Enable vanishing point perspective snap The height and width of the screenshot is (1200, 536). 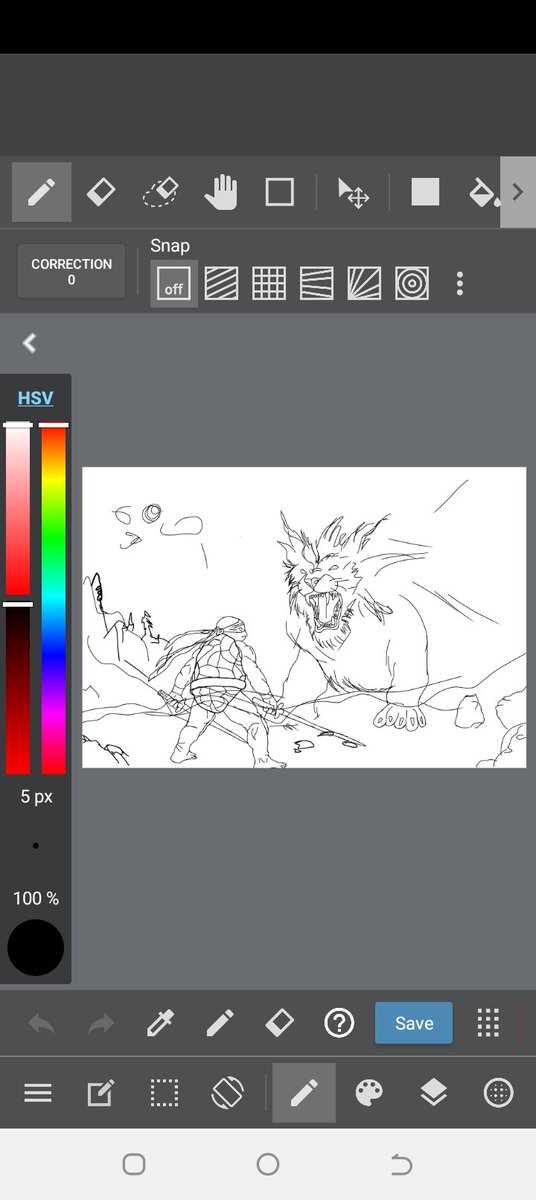click(x=316, y=284)
